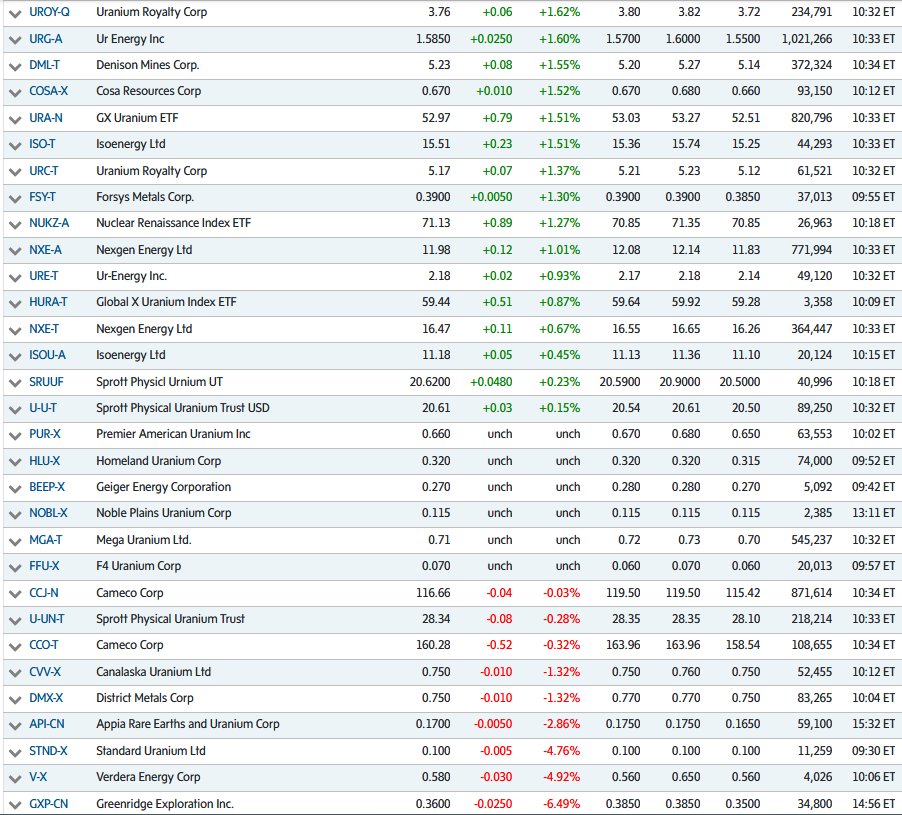Expand the SRUUF row chevron
902x815 pixels.
tap(15, 382)
